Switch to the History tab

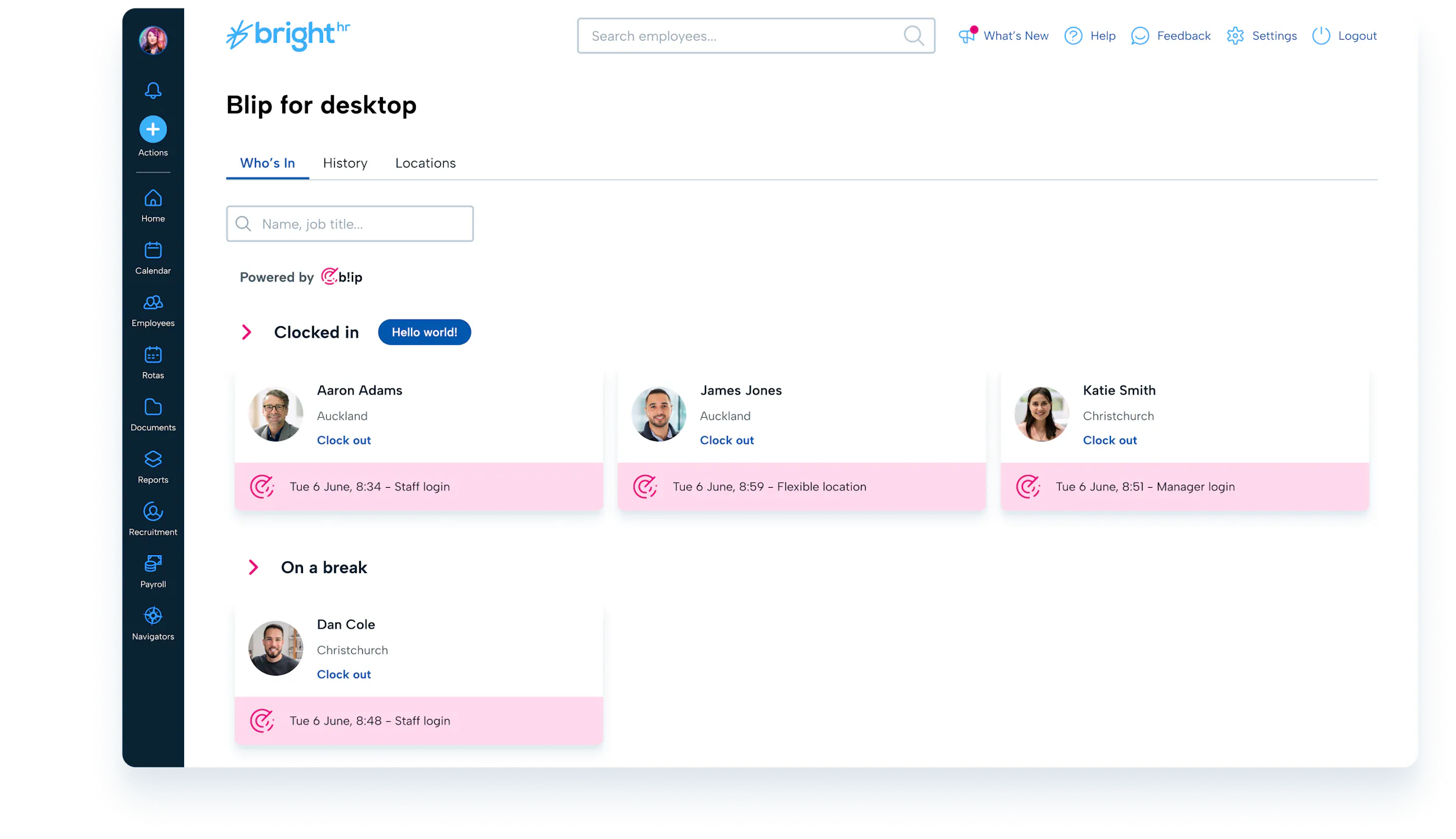pos(344,163)
